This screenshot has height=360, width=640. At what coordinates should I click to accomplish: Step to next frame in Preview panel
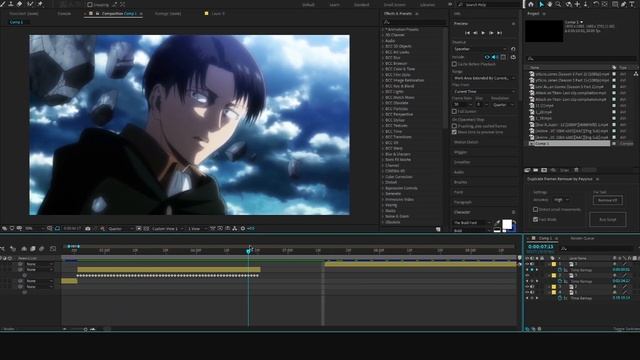click(491, 33)
